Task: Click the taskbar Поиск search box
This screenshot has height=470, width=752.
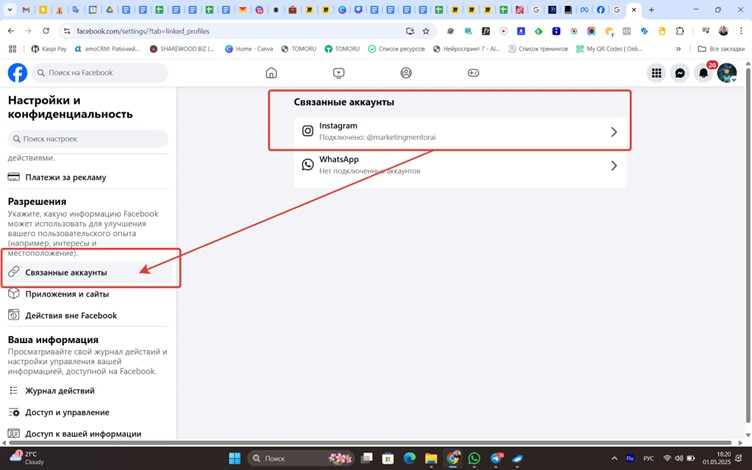Action: point(300,458)
